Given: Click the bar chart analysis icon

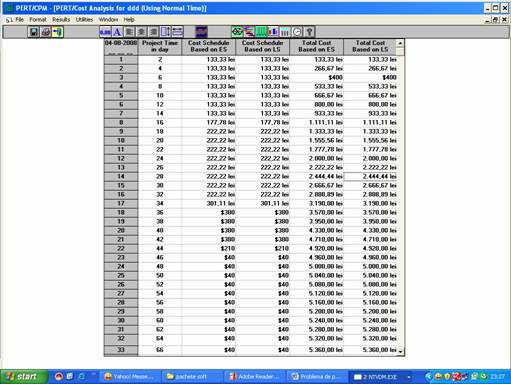Looking at the screenshot, I should 273,32.
